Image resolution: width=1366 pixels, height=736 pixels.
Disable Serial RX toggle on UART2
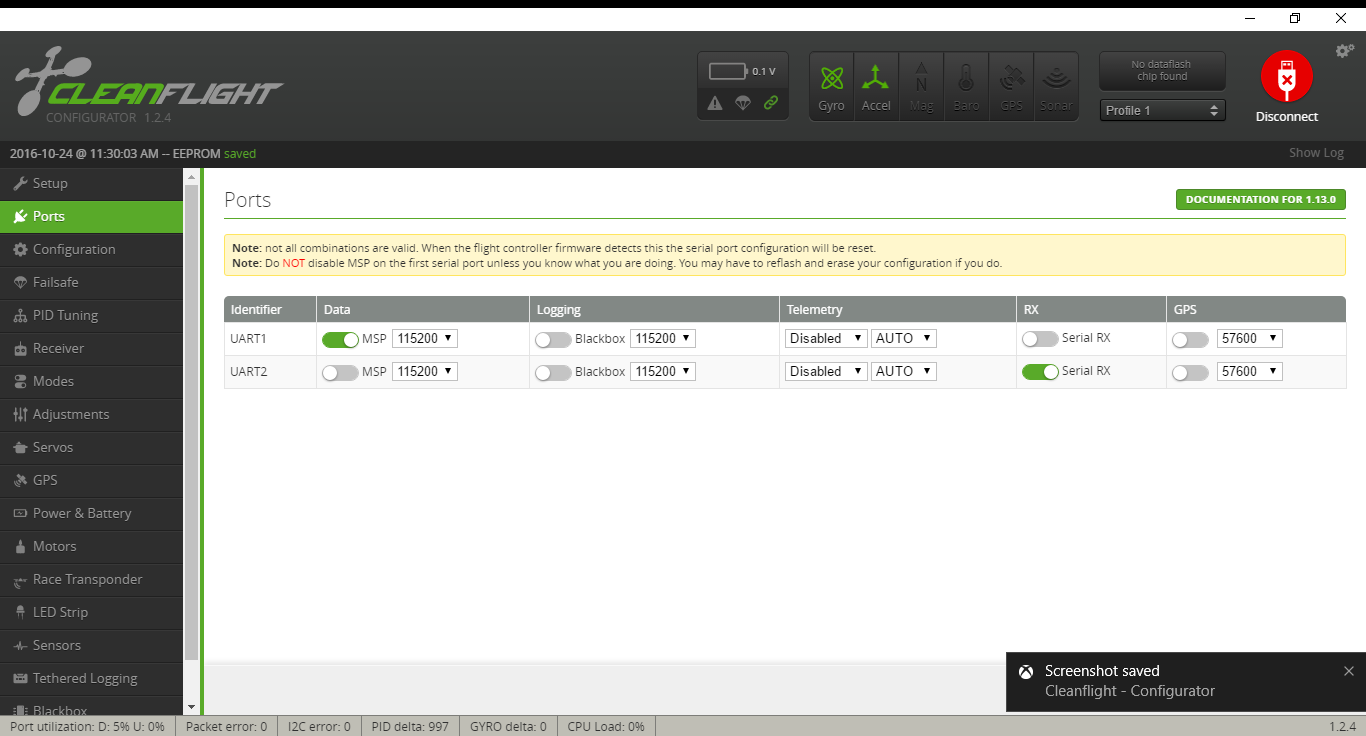click(1040, 372)
